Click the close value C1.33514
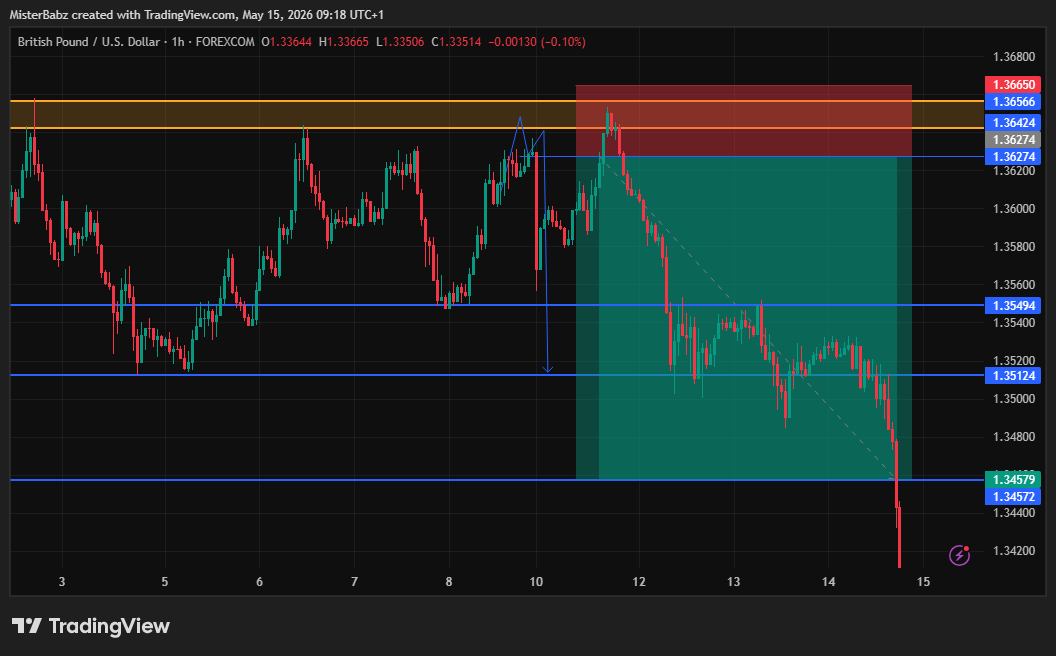 457,42
